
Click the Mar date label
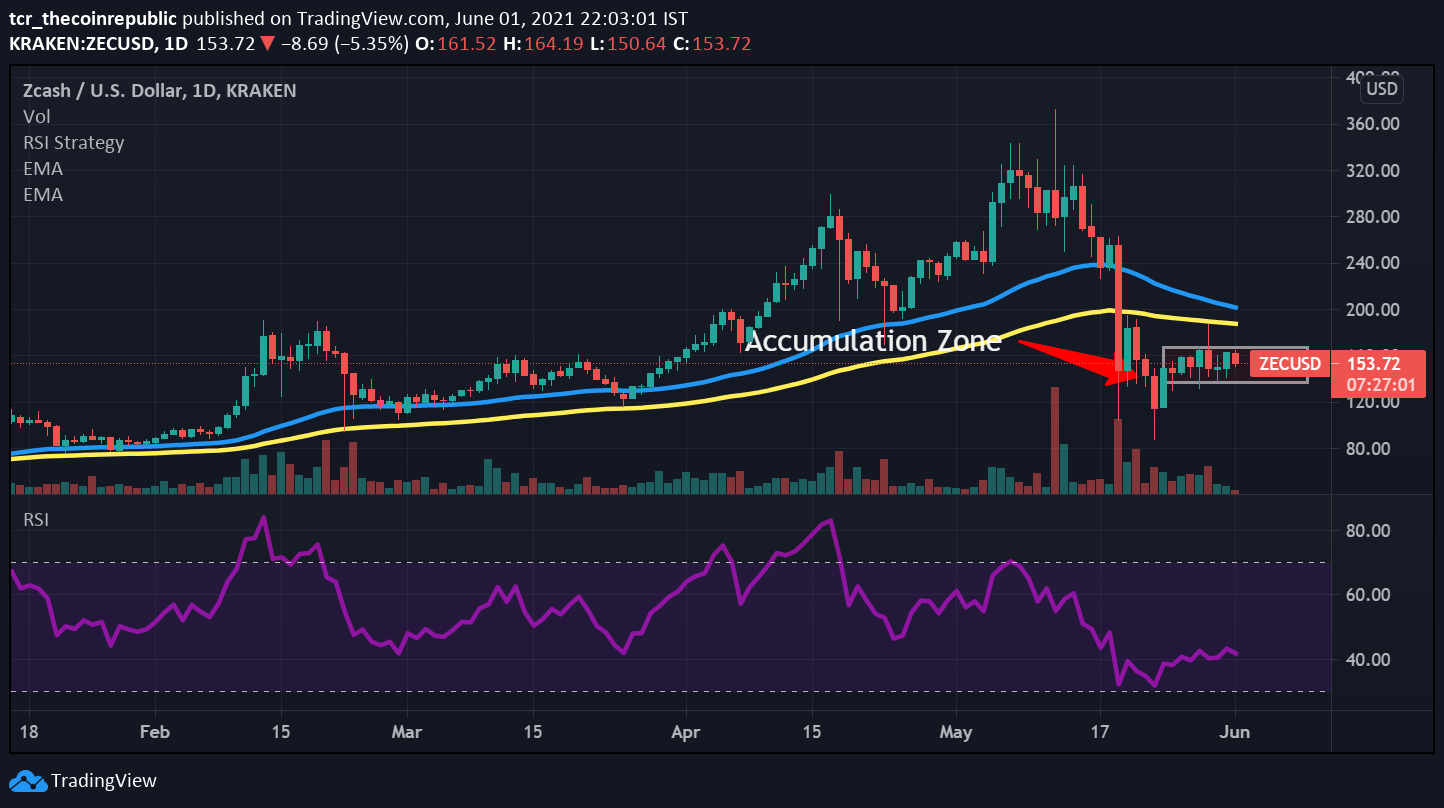[x=407, y=731]
